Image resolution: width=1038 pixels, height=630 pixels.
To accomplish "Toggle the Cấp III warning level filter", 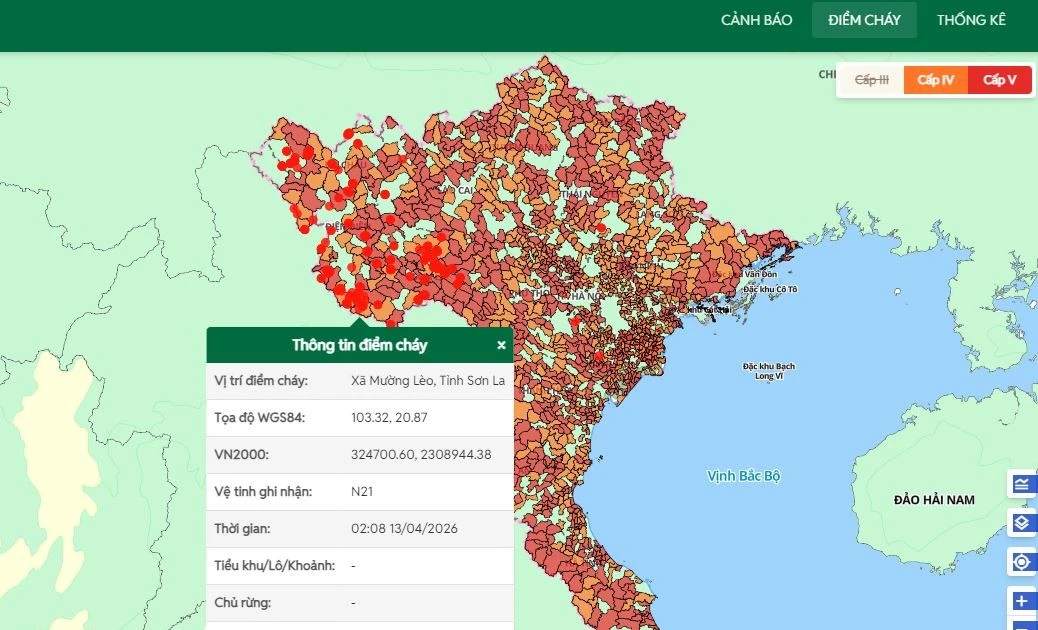I will [871, 80].
